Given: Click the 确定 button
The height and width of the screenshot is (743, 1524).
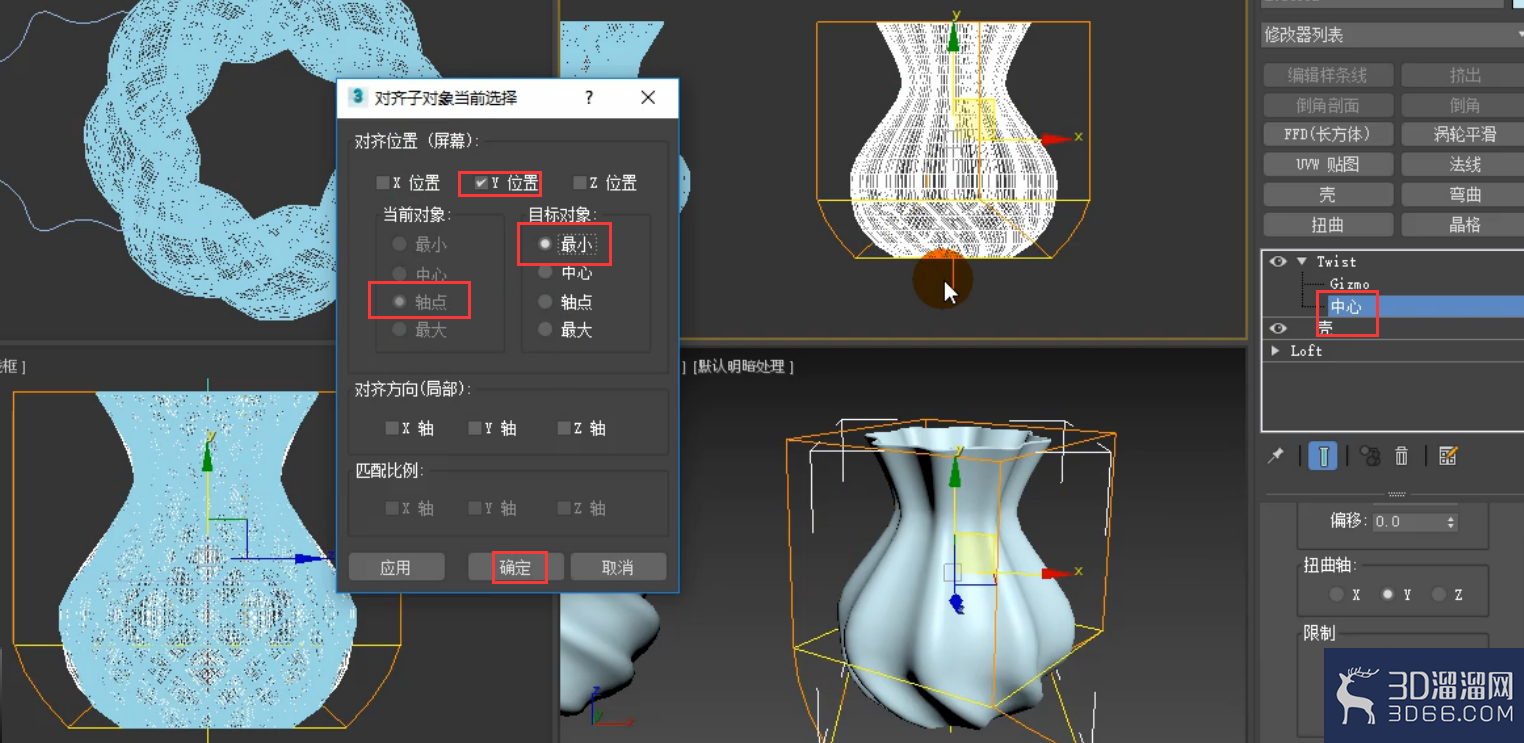Looking at the screenshot, I should [516, 567].
